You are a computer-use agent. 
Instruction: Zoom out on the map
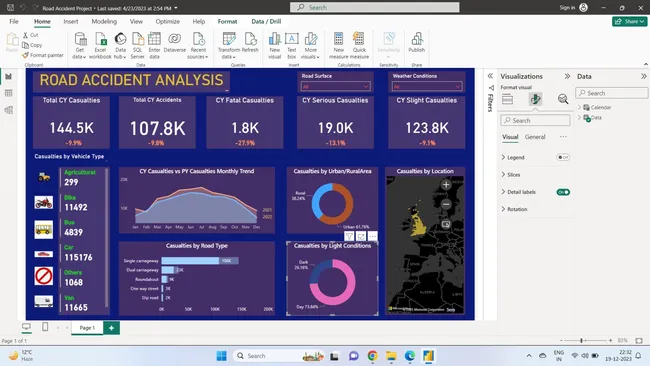[446, 204]
